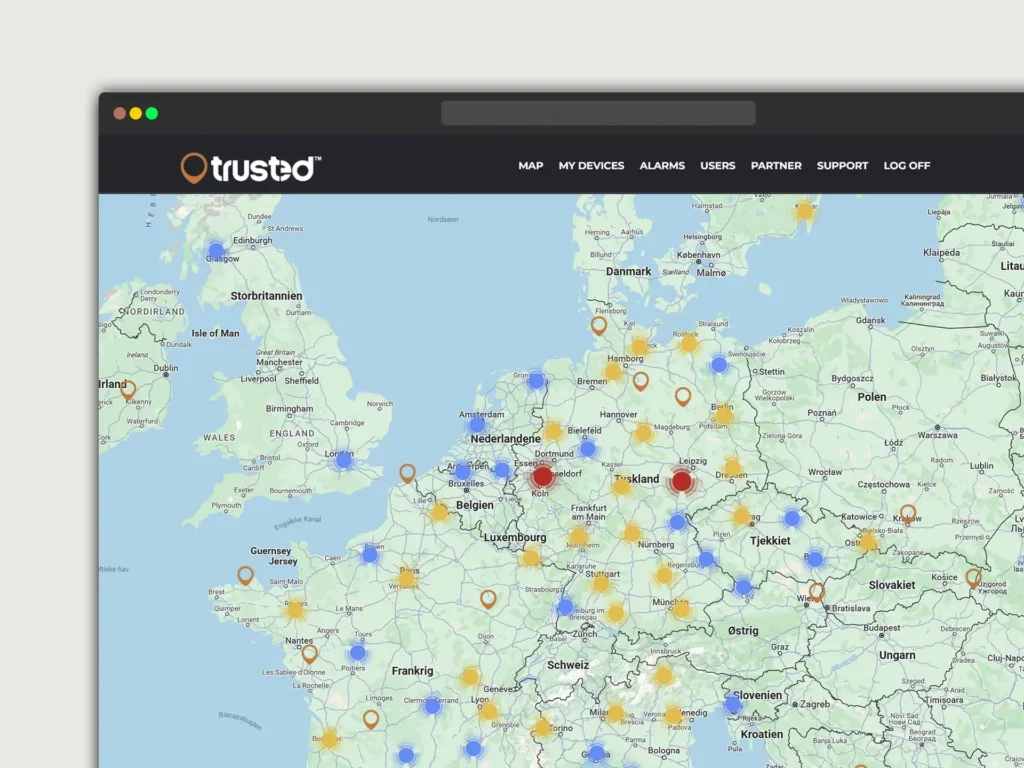Viewport: 1024px width, 768px height.
Task: Select the blue device marker near Glasgow
Action: tap(216, 250)
